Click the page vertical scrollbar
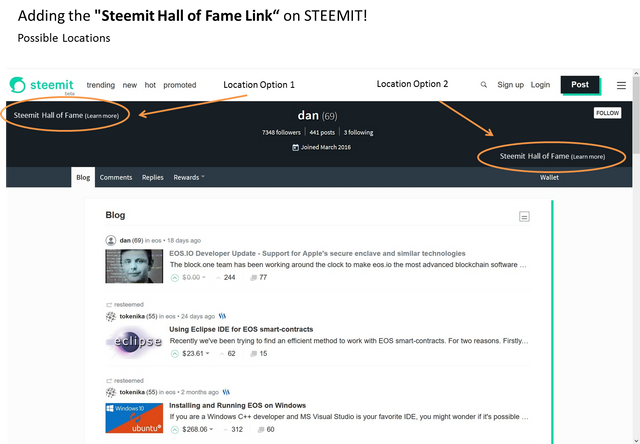This screenshot has width=640, height=444. coord(636,115)
